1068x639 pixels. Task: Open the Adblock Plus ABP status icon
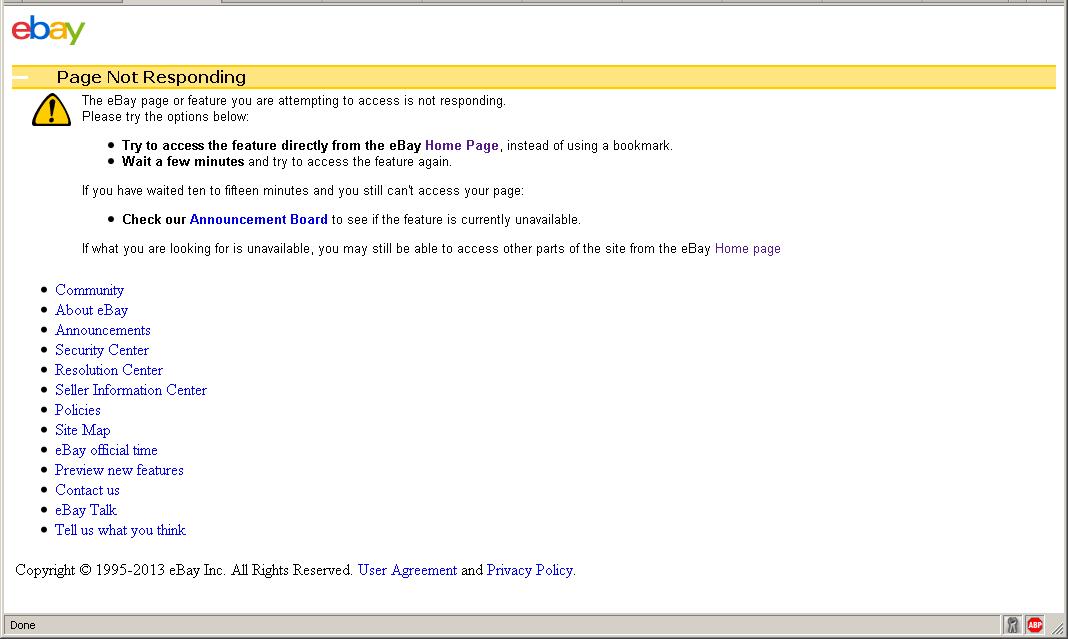click(1035, 625)
